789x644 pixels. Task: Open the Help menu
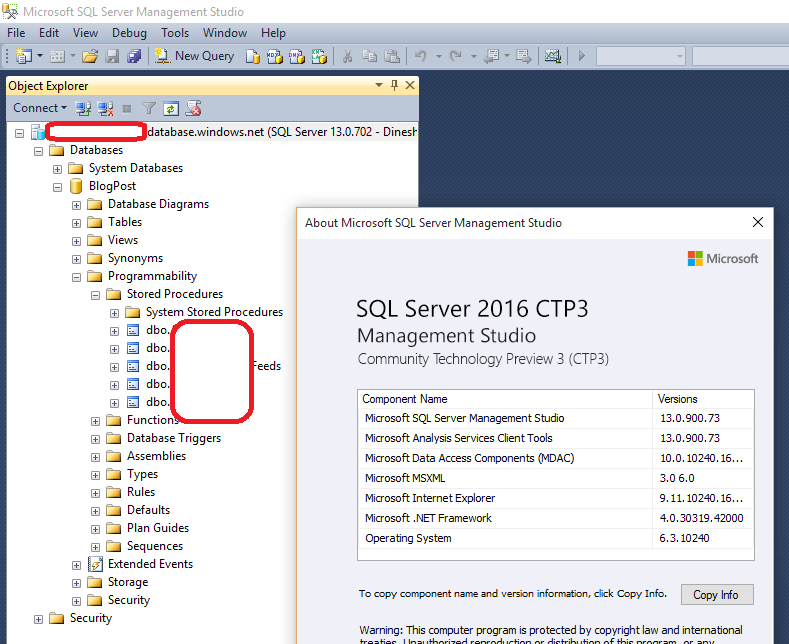coord(273,33)
